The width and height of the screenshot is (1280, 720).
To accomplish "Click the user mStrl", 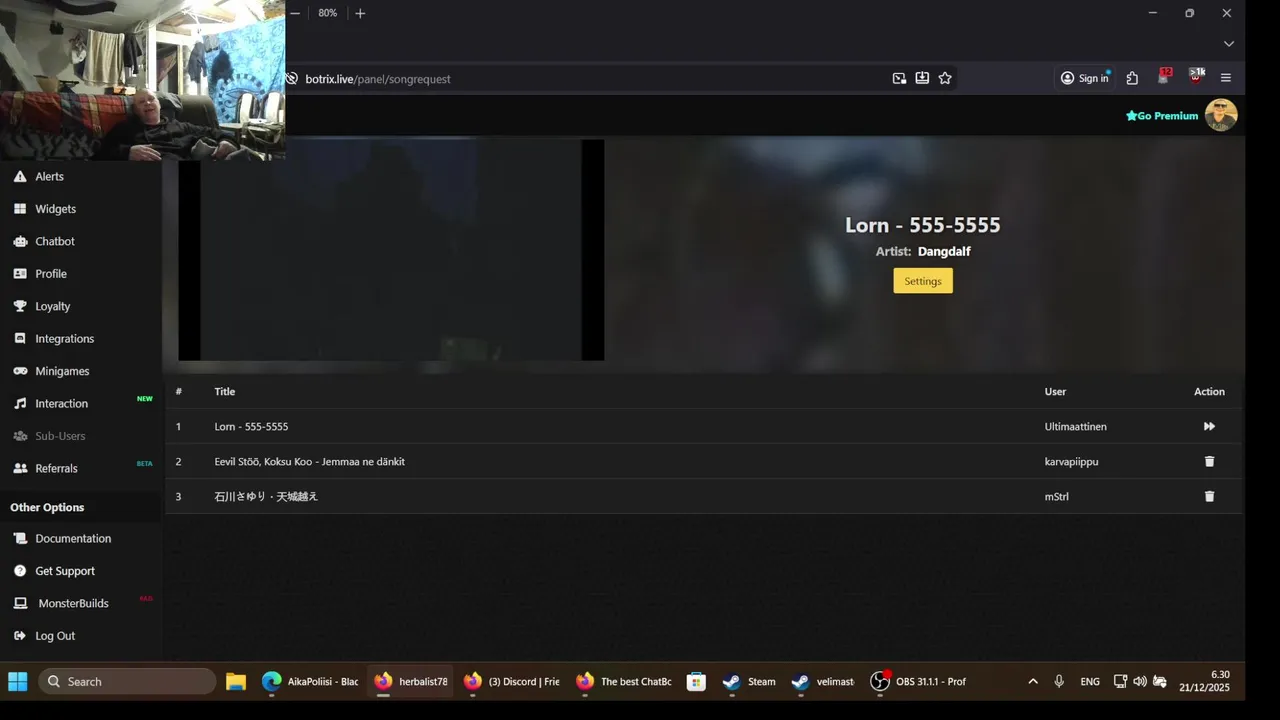I will [1056, 497].
